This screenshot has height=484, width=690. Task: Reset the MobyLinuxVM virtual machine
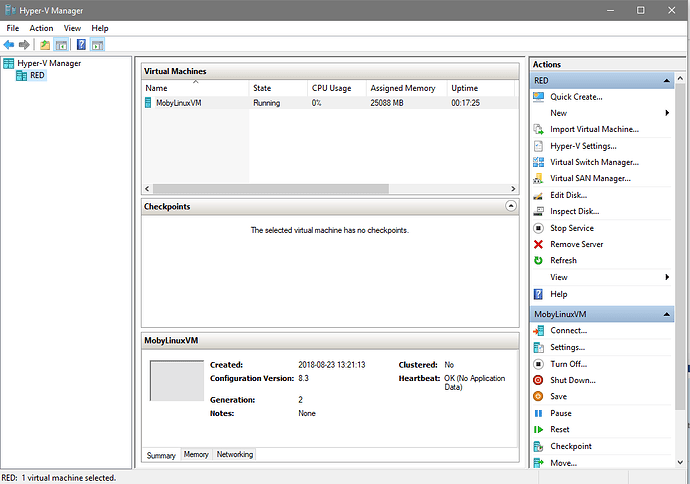pyautogui.click(x=560, y=429)
